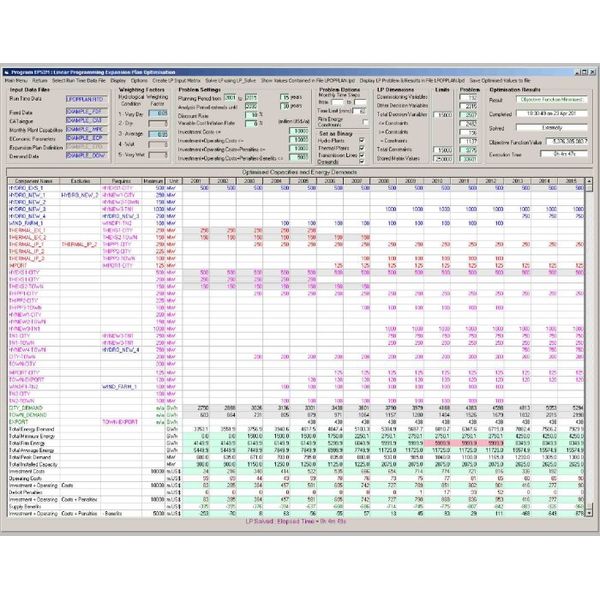Click the program icon in the title bar

tap(7, 72)
